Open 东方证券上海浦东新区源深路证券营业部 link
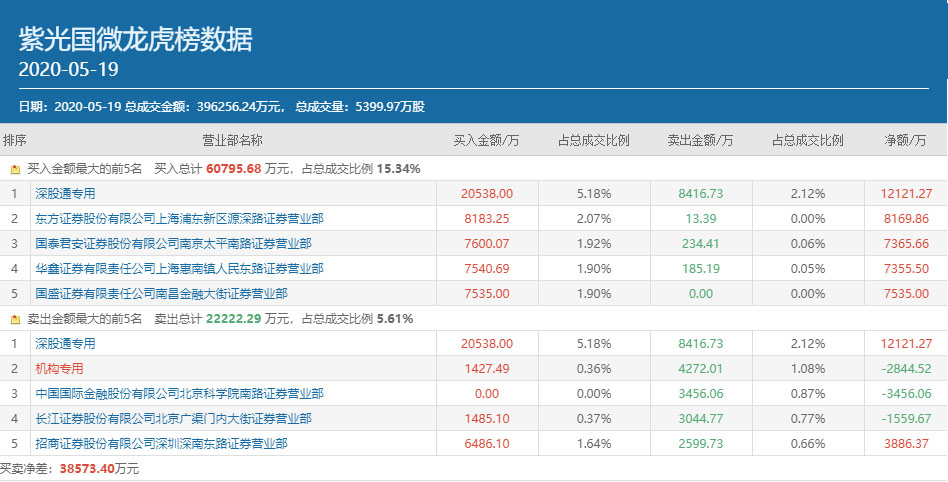Screen dimensions: 948x482 coord(179,218)
